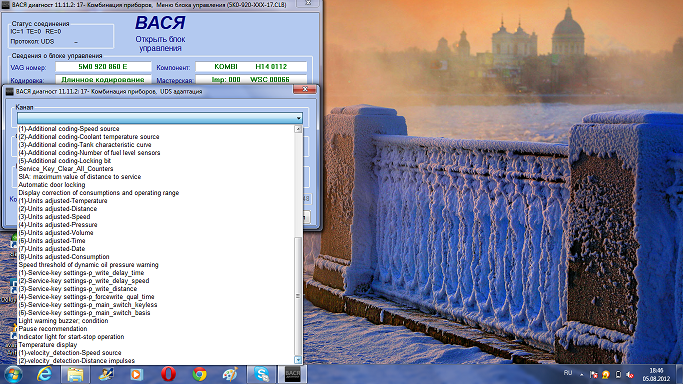Click the RU language indicator
The width and height of the screenshot is (683, 384).
click(568, 373)
